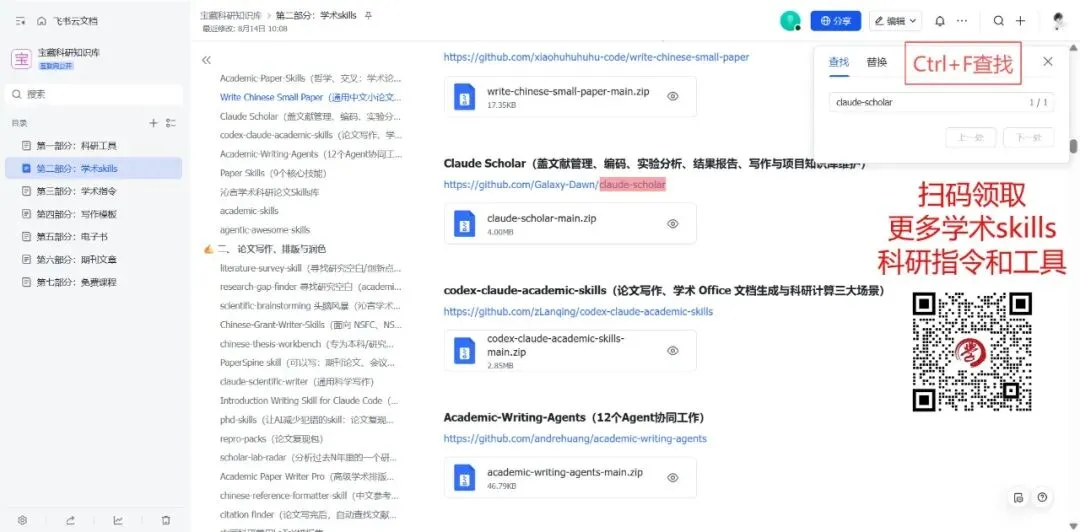Jump to repro-packs outline entry
Image resolution: width=1080 pixels, height=532 pixels.
(271, 438)
